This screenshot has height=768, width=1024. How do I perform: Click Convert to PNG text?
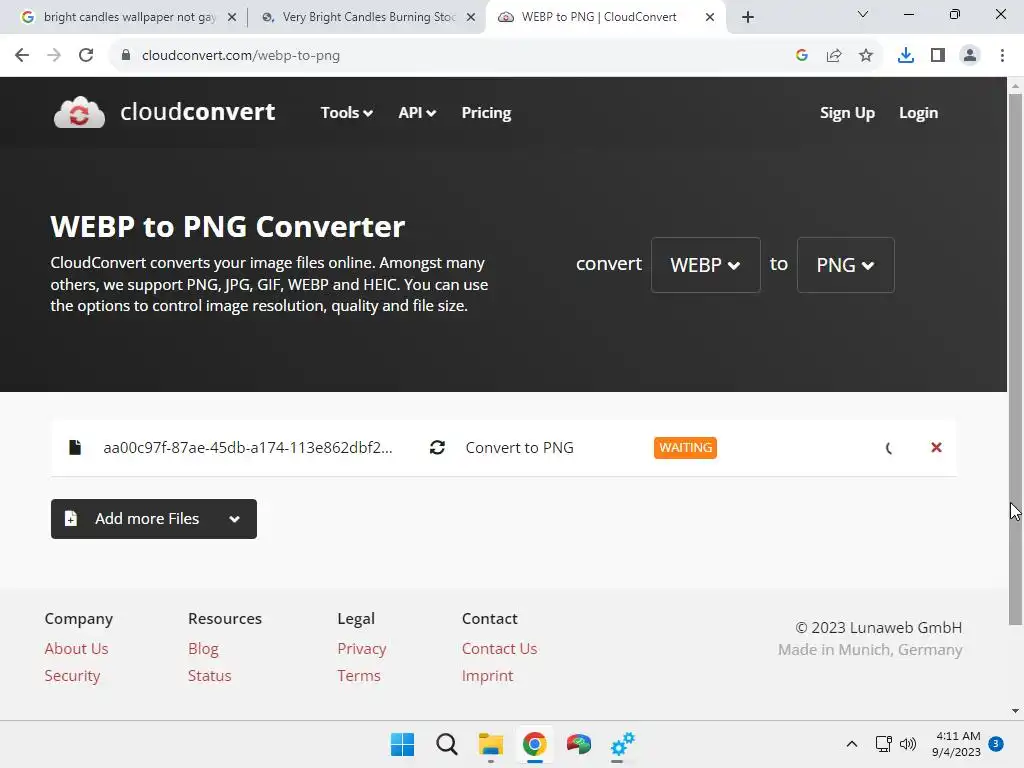[519, 447]
